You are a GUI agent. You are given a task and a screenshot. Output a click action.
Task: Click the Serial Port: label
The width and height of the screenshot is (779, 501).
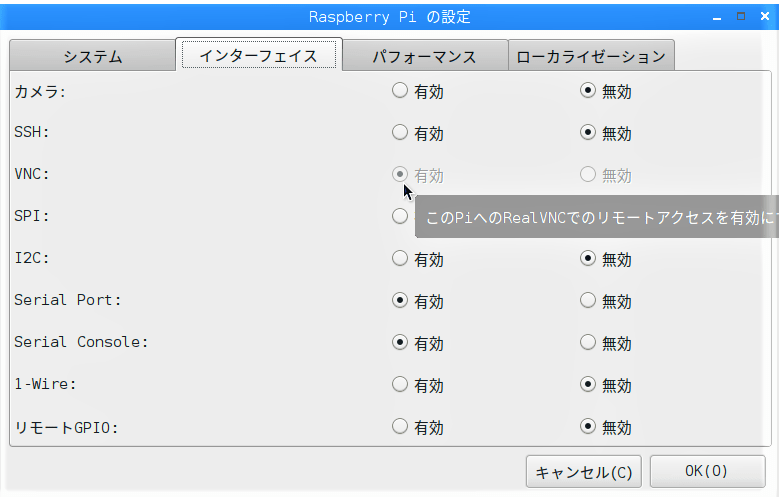click(68, 300)
